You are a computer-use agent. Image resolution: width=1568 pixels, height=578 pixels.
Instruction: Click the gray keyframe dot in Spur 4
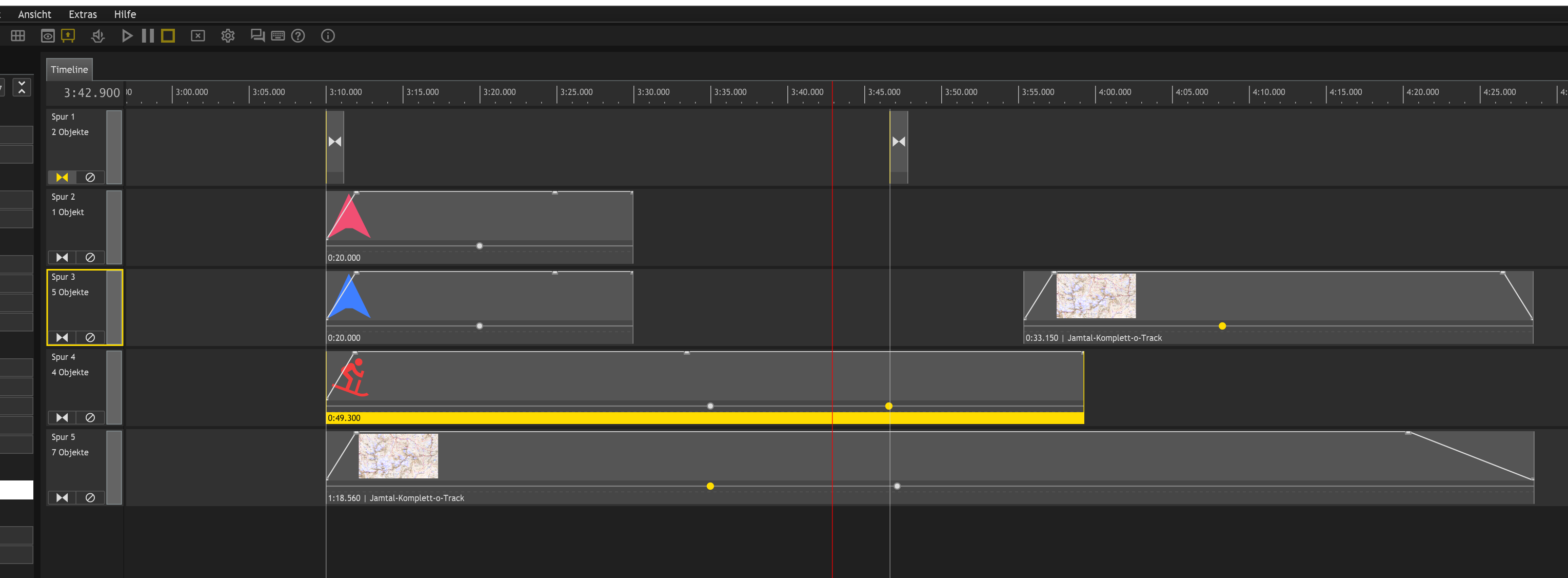tap(710, 406)
